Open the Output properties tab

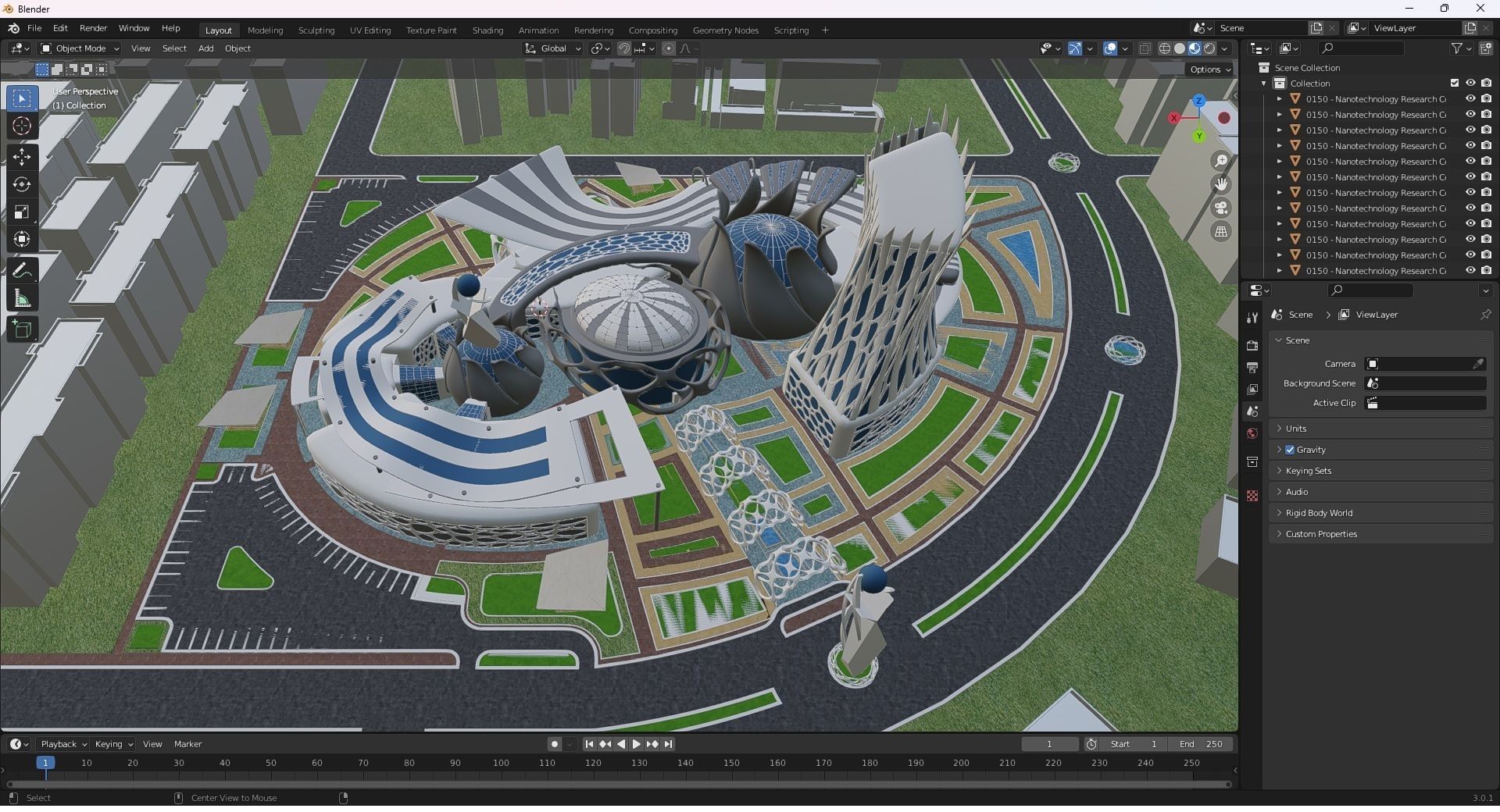pos(1253,367)
